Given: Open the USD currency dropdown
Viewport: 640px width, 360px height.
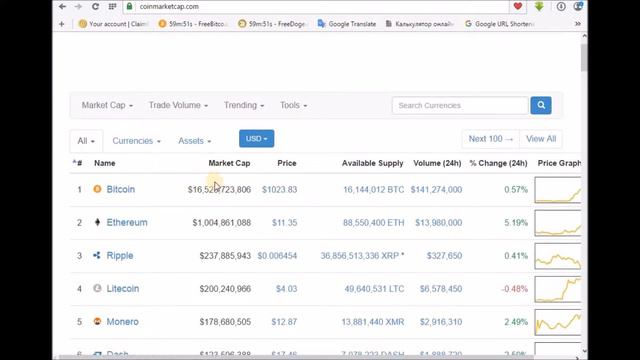Looking at the screenshot, I should click(256, 139).
